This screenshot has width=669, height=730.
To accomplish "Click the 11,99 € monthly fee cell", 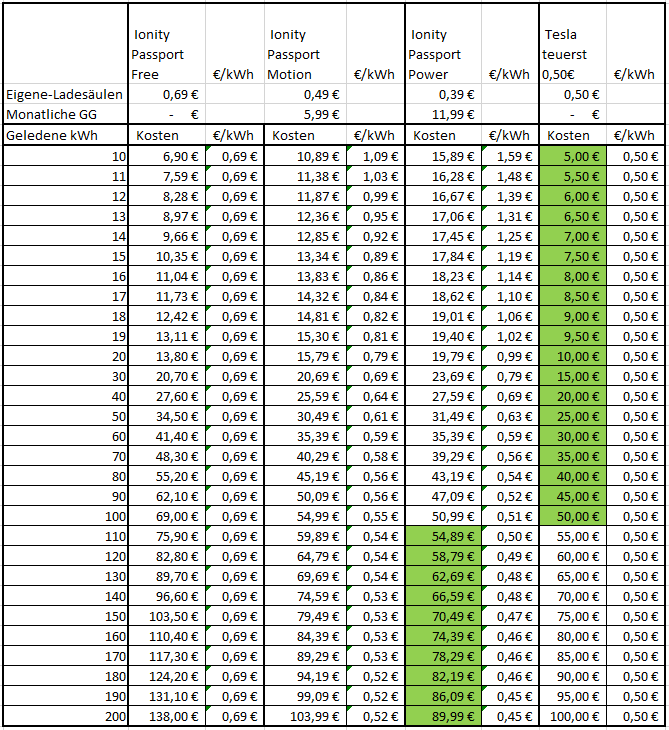I will click(x=443, y=114).
